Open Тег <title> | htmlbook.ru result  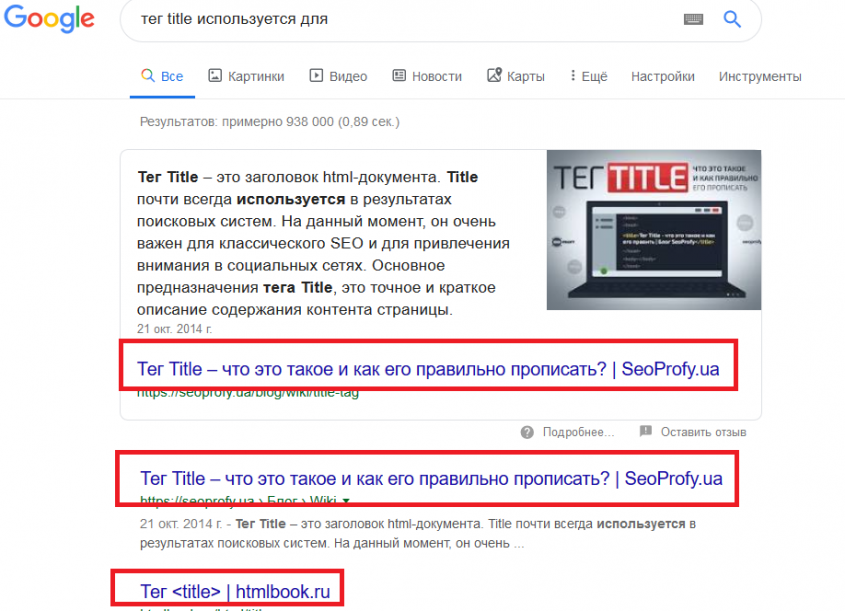[235, 592]
